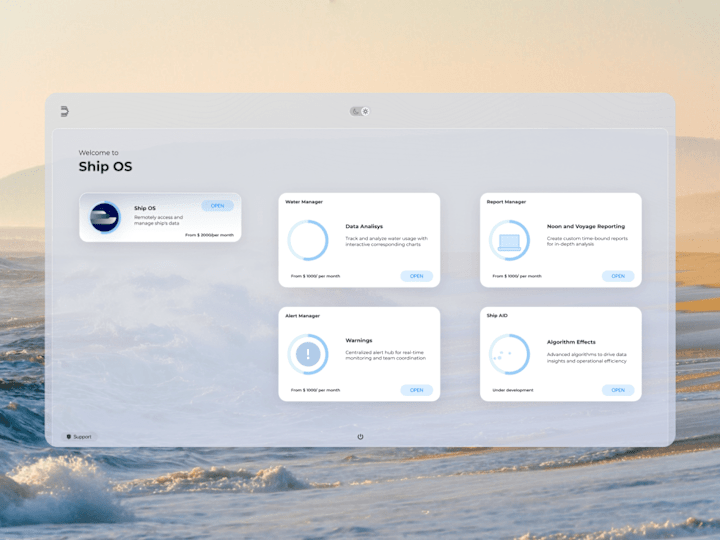The width and height of the screenshot is (720, 540).
Task: Click the Water Manager circular chart icon
Action: click(x=308, y=240)
